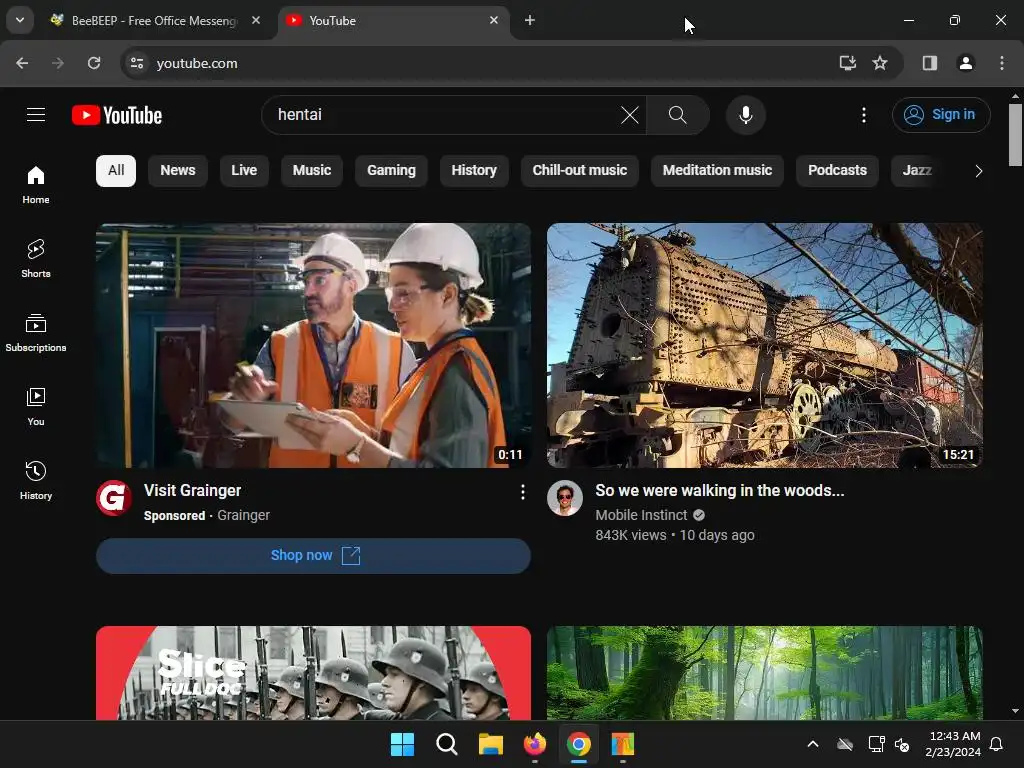Click the muted volume icon in system tray
The height and width of the screenshot is (768, 1024).
coord(902,744)
